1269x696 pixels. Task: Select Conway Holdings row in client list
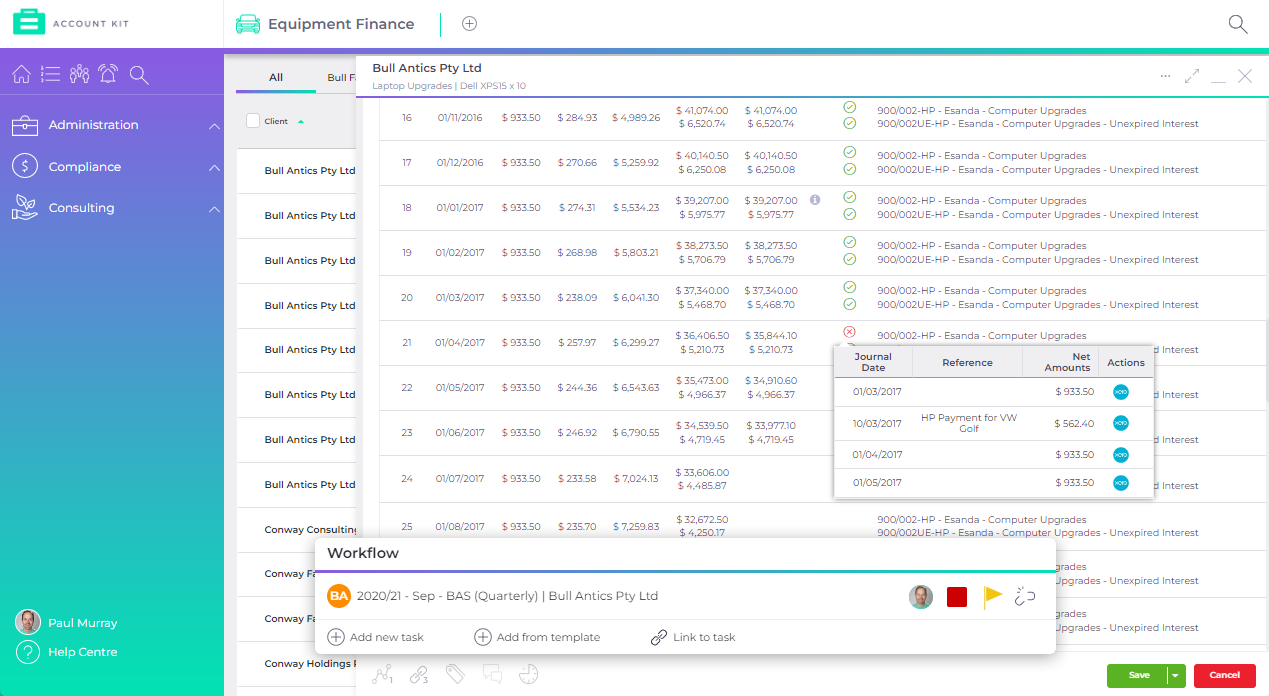pos(297,663)
